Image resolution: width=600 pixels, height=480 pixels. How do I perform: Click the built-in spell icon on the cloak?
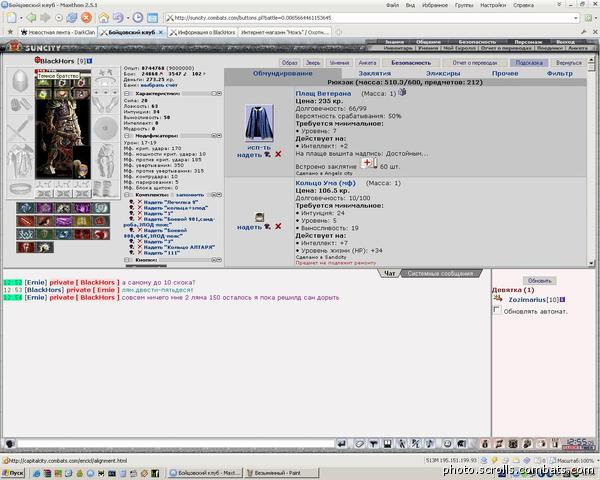coord(367,163)
